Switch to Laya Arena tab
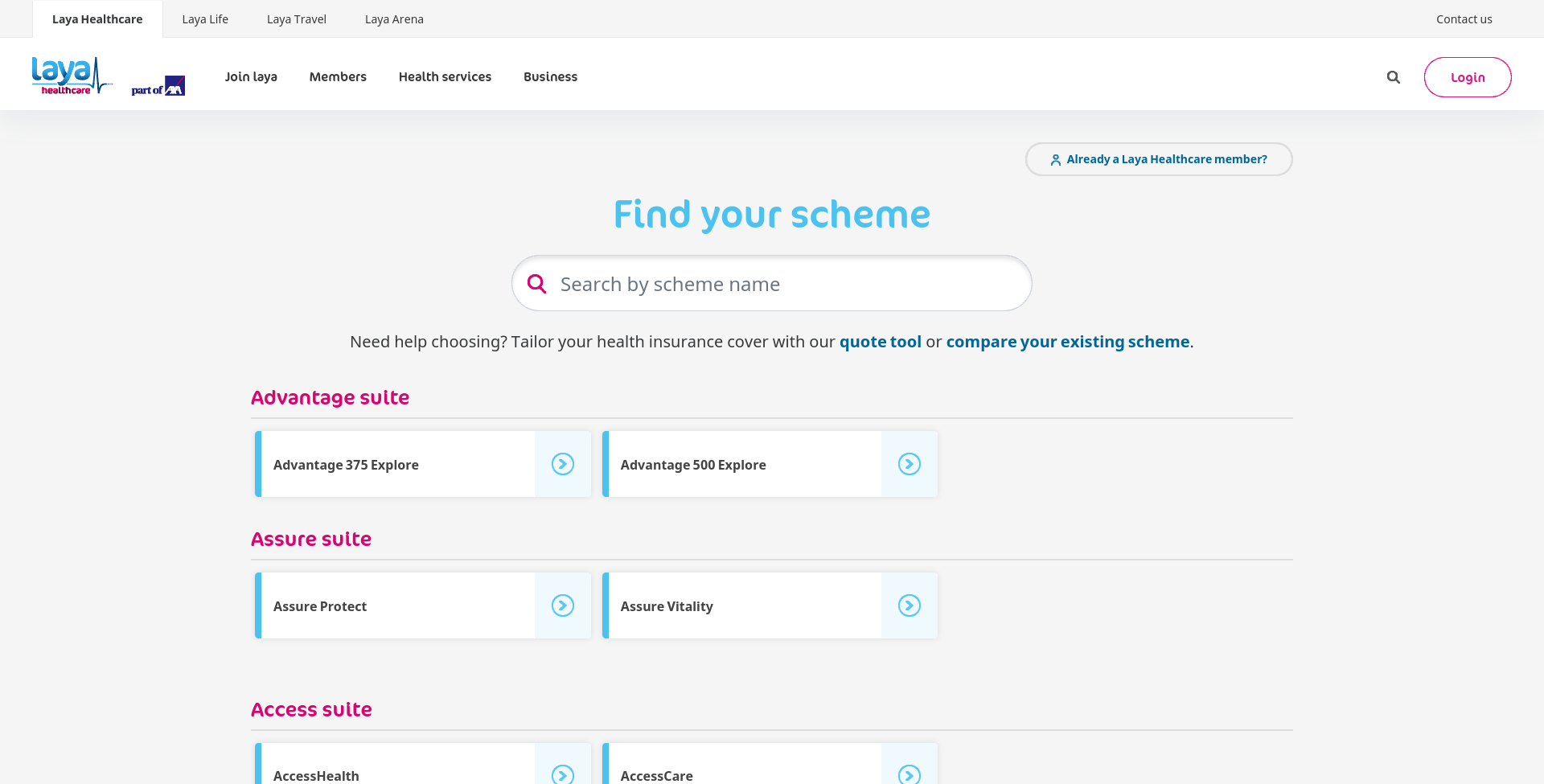 click(x=394, y=19)
